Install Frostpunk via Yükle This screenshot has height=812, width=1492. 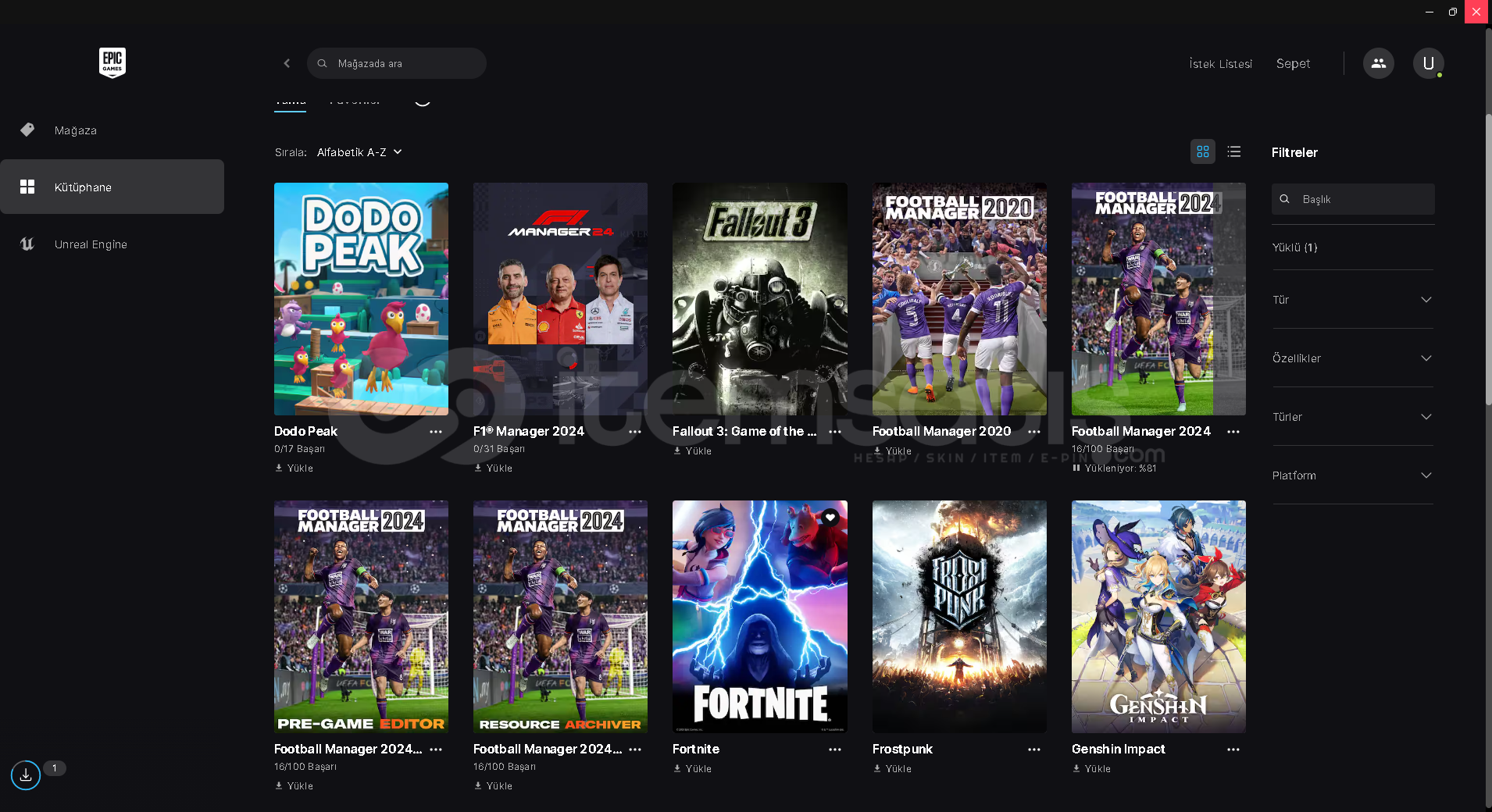892,769
